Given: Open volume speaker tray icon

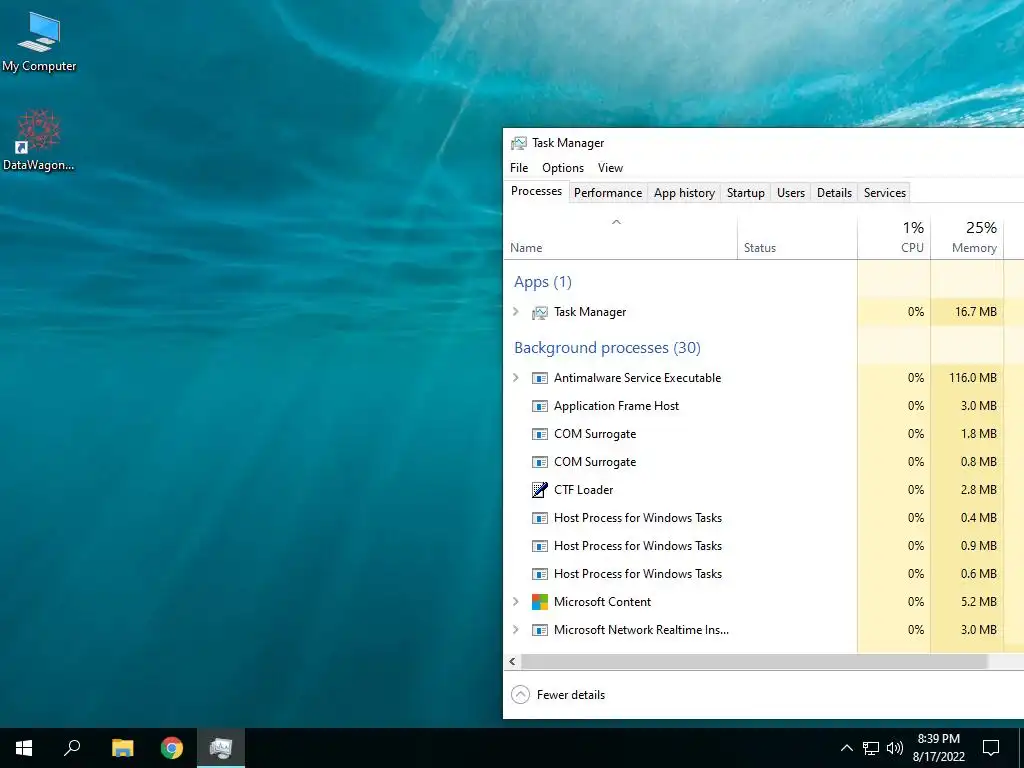Looking at the screenshot, I should tap(895, 748).
